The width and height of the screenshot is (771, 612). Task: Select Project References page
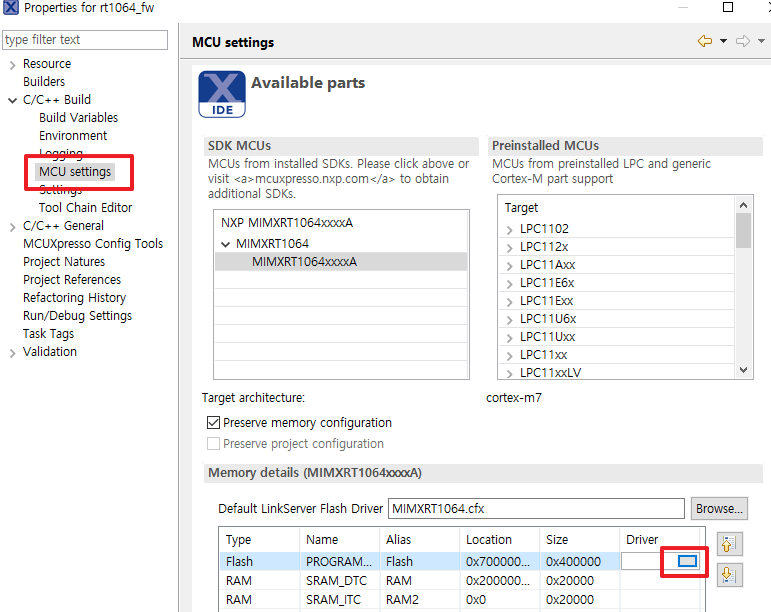pos(72,280)
